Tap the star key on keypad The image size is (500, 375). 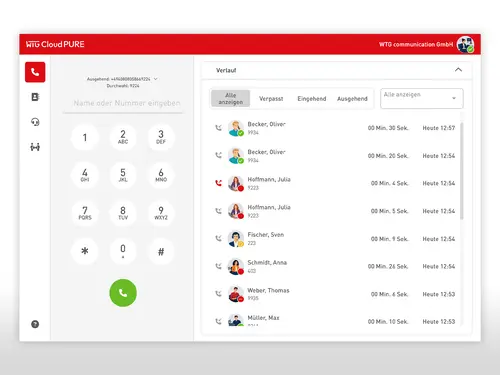click(85, 251)
